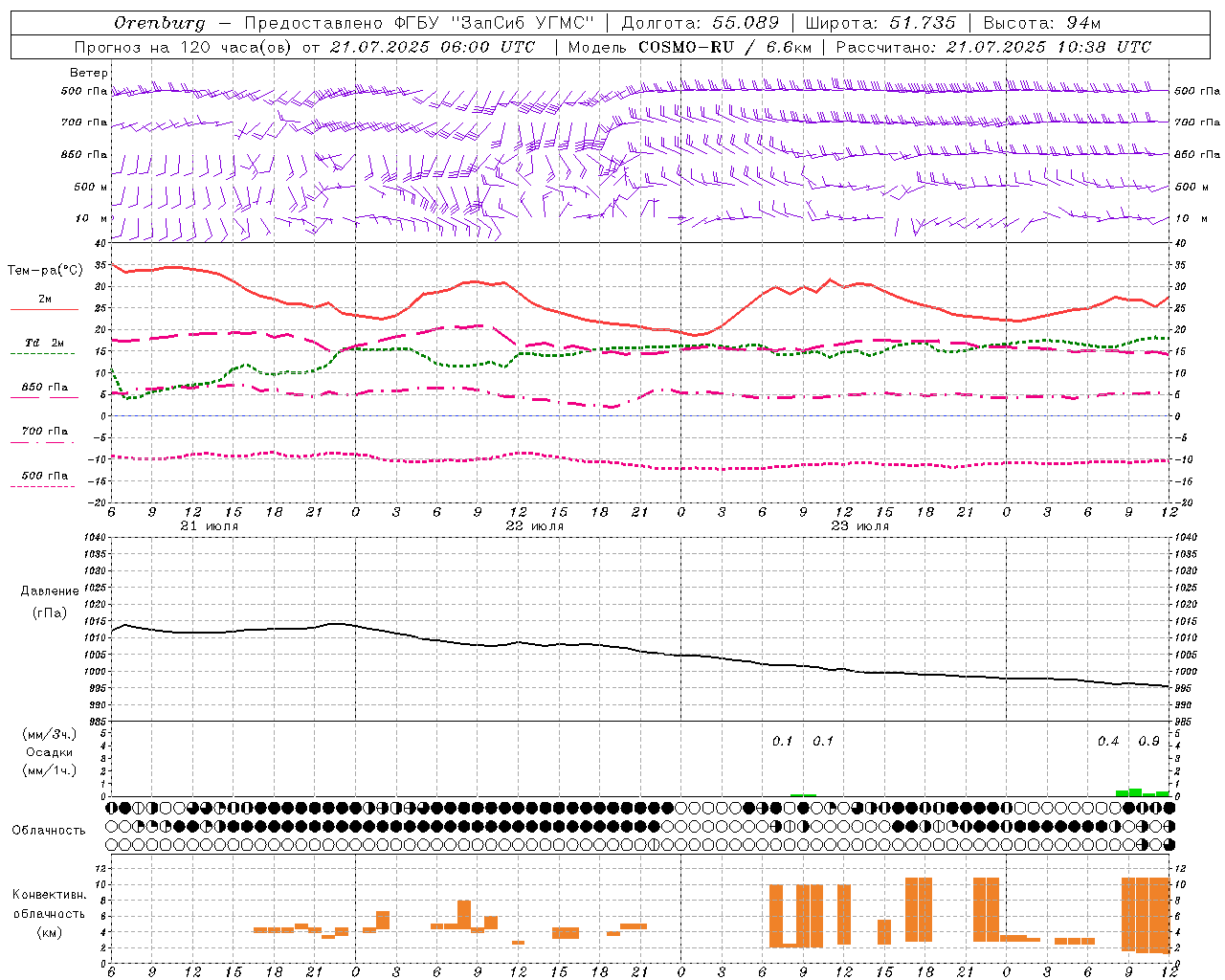Click the 'Давление' pressure label
This screenshot has width=1225, height=980.
tap(50, 591)
